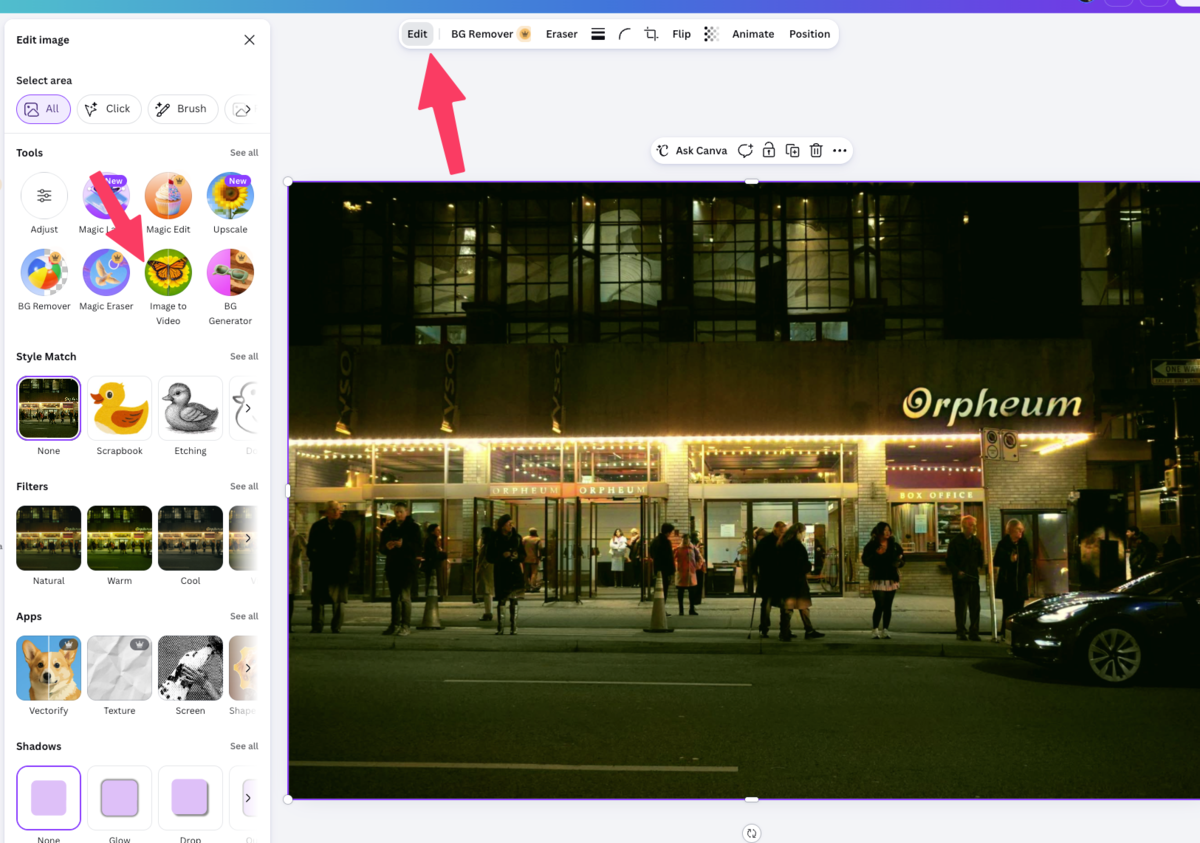The image size is (1200, 843).
Task: See all Apps
Action: tap(244, 617)
